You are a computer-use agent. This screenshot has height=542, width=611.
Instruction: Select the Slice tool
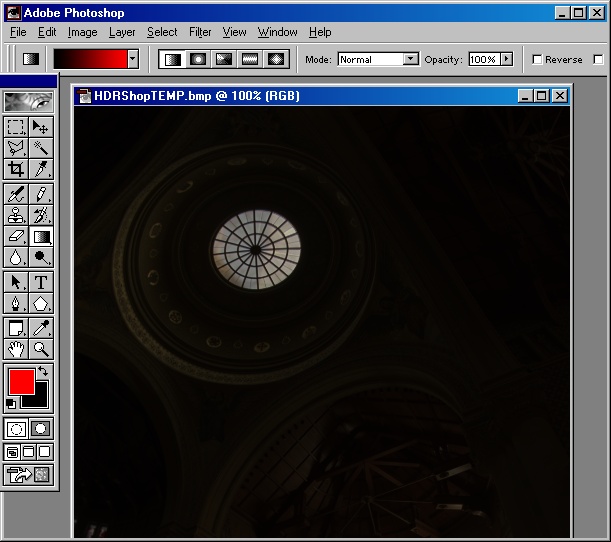coord(41,169)
